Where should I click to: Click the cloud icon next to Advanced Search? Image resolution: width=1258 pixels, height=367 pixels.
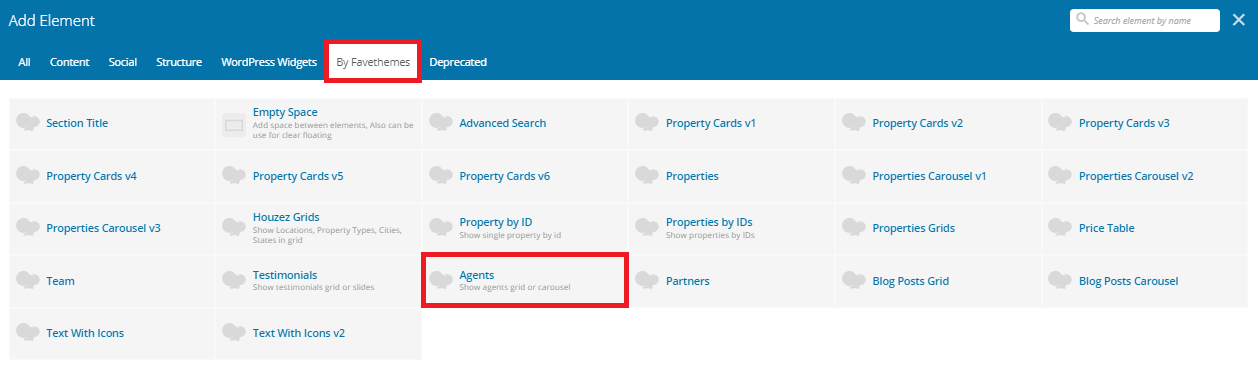[x=441, y=122]
